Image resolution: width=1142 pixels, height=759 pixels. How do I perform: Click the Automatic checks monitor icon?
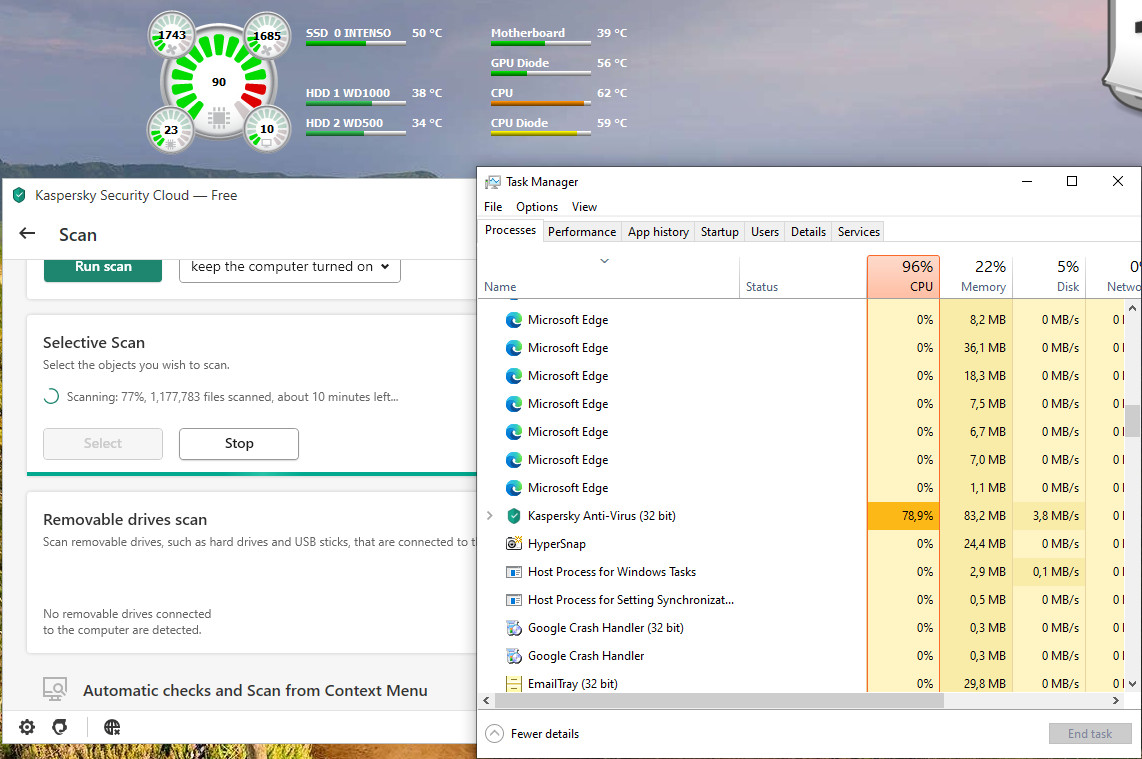[55, 689]
